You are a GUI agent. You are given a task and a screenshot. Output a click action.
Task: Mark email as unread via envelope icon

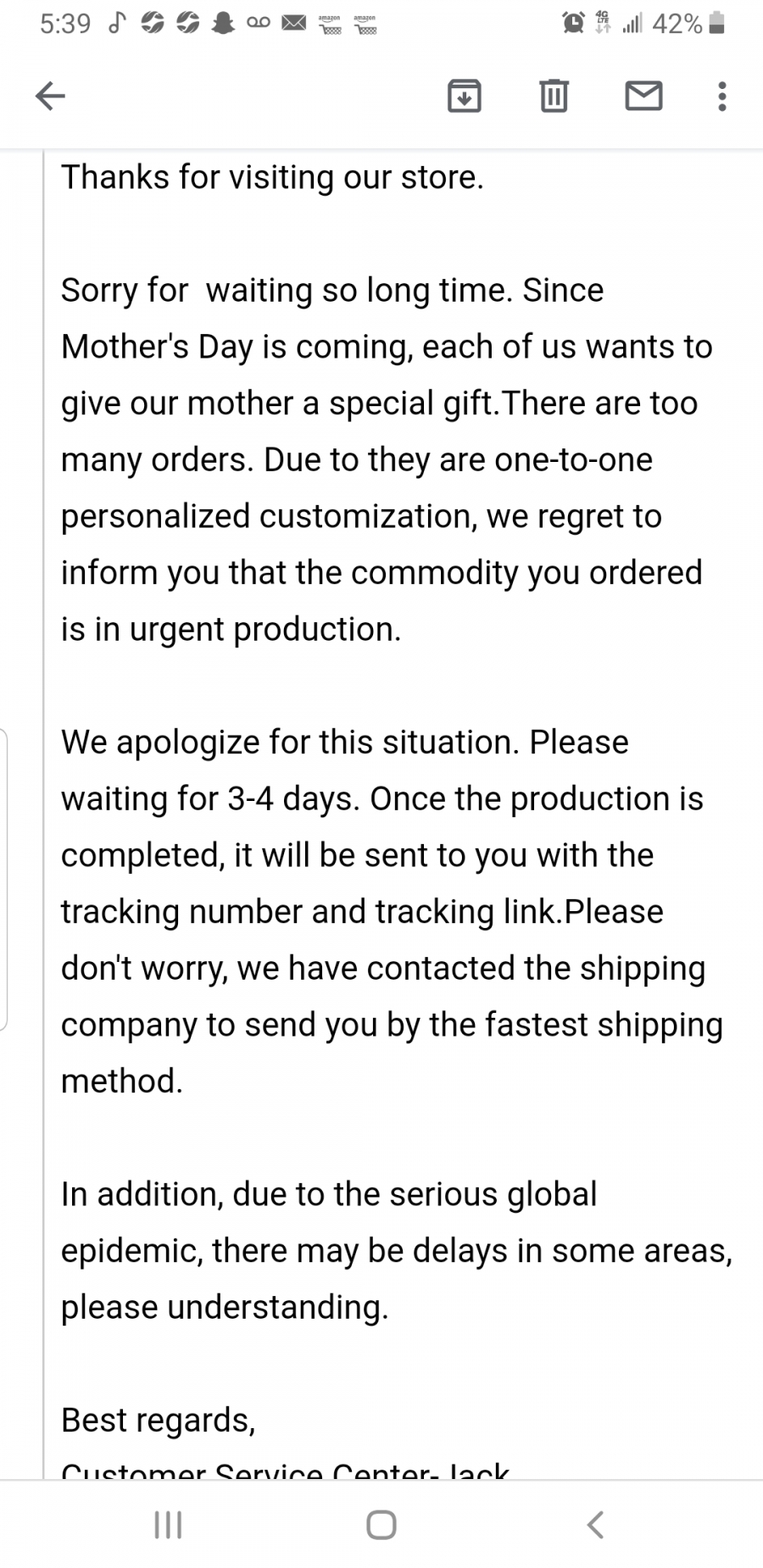(x=643, y=96)
